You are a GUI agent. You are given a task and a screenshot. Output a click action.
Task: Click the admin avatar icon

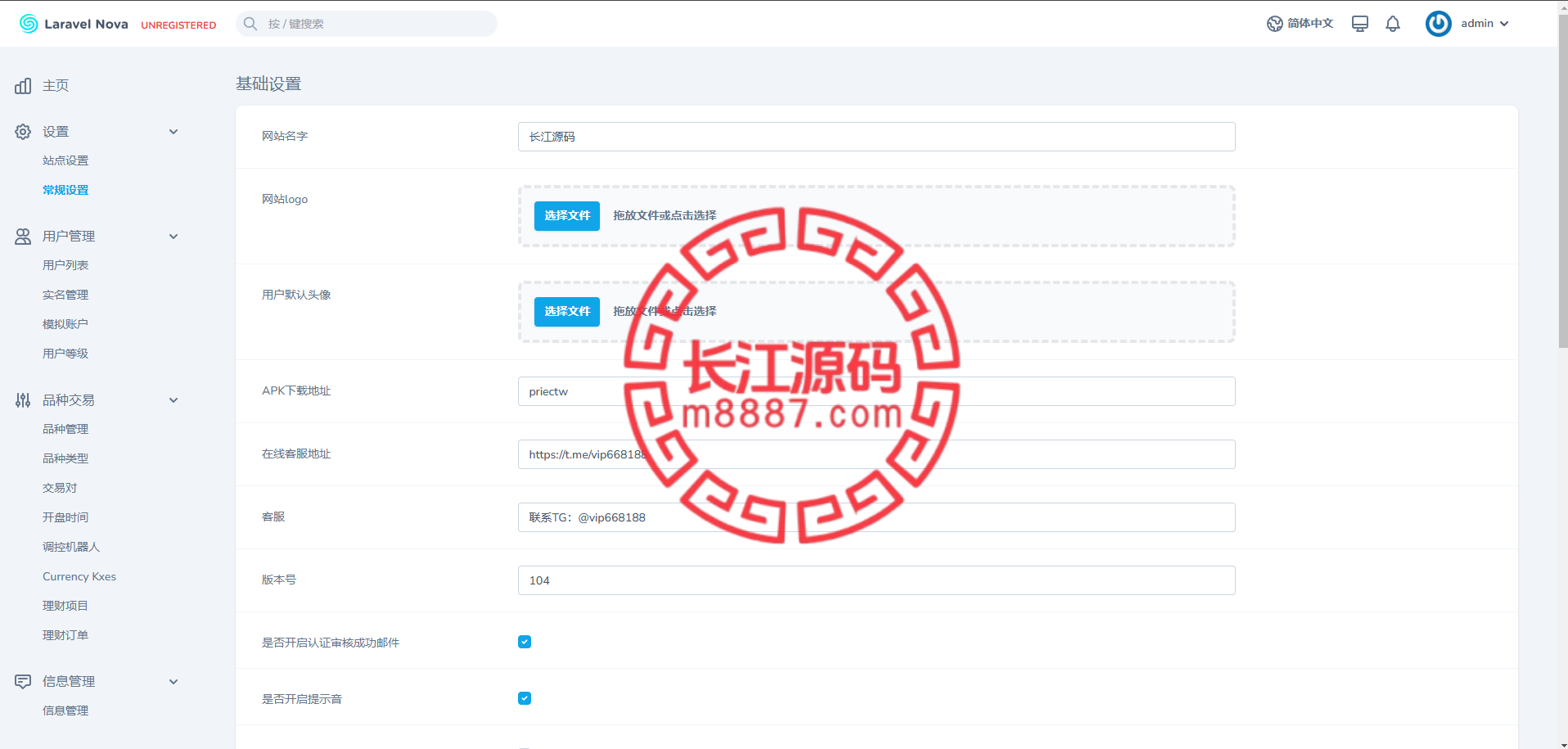1438,24
